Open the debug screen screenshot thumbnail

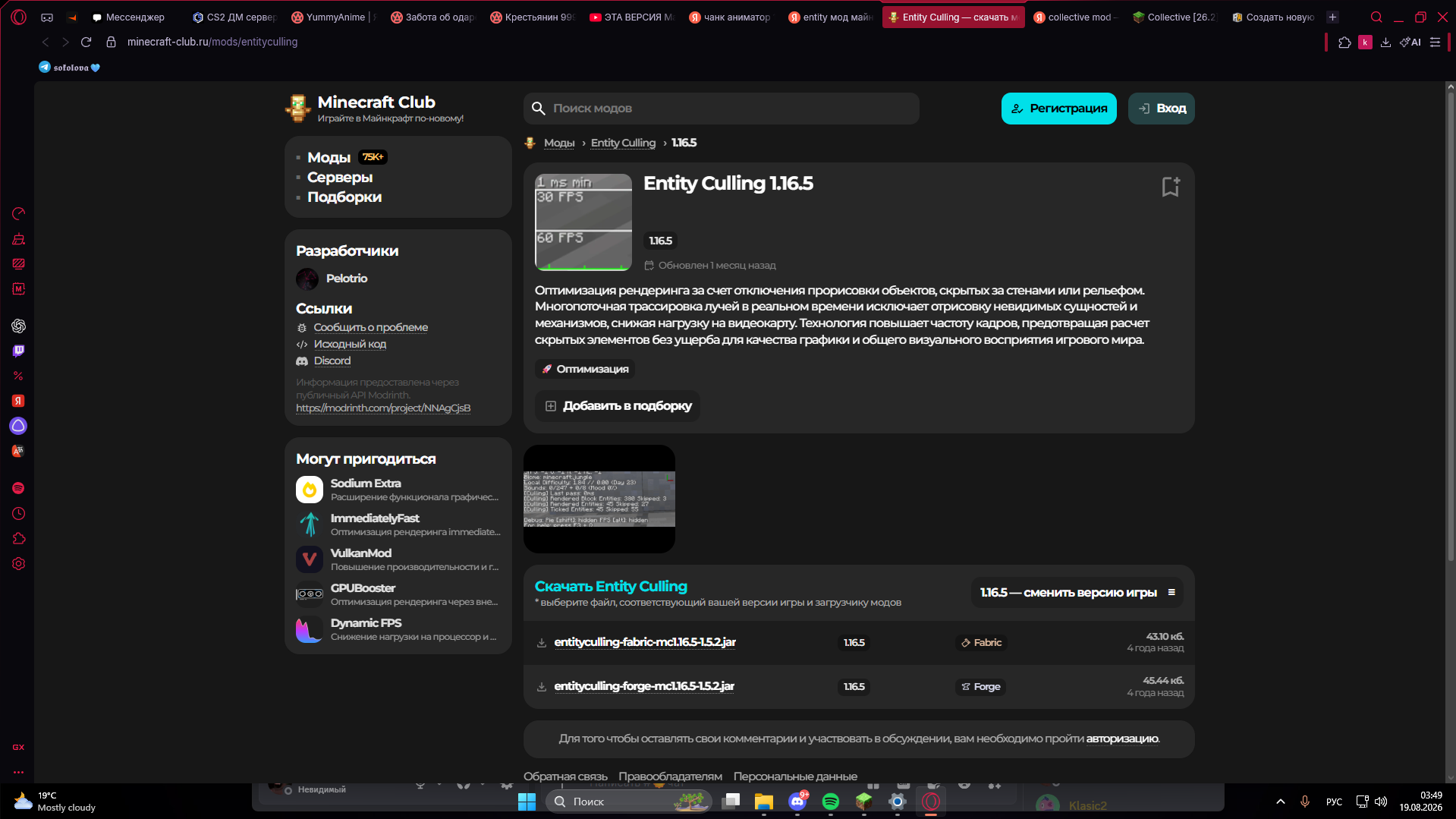[599, 499]
